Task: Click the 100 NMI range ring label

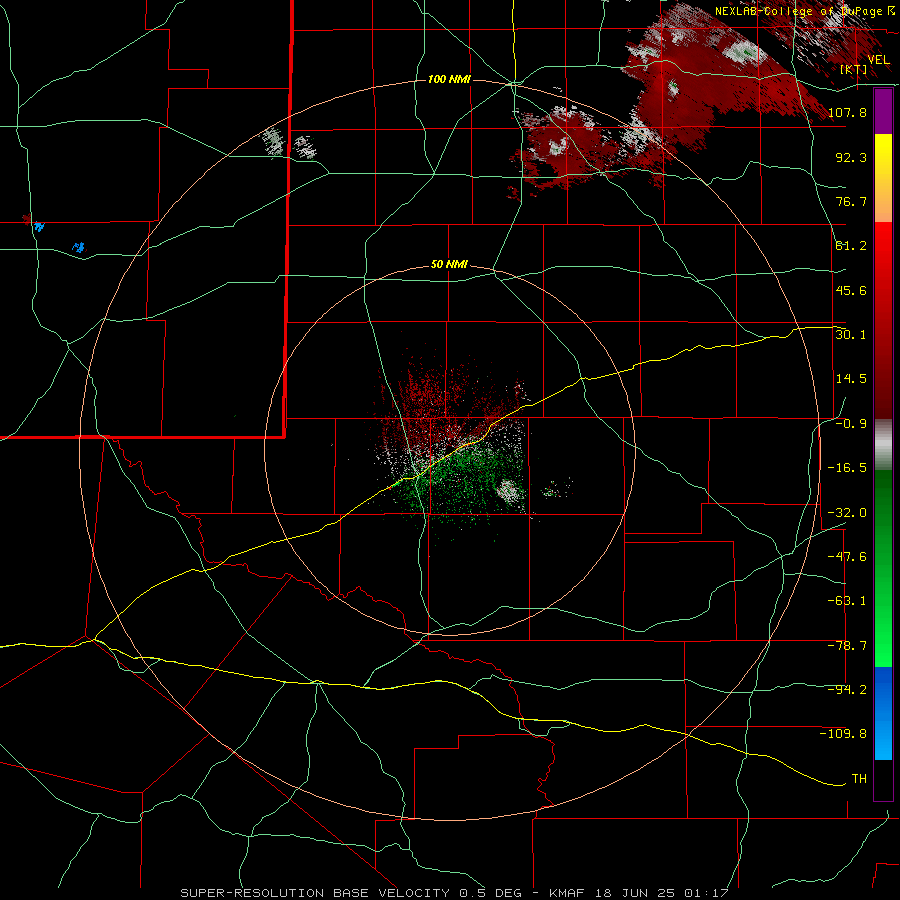Action: [x=449, y=79]
